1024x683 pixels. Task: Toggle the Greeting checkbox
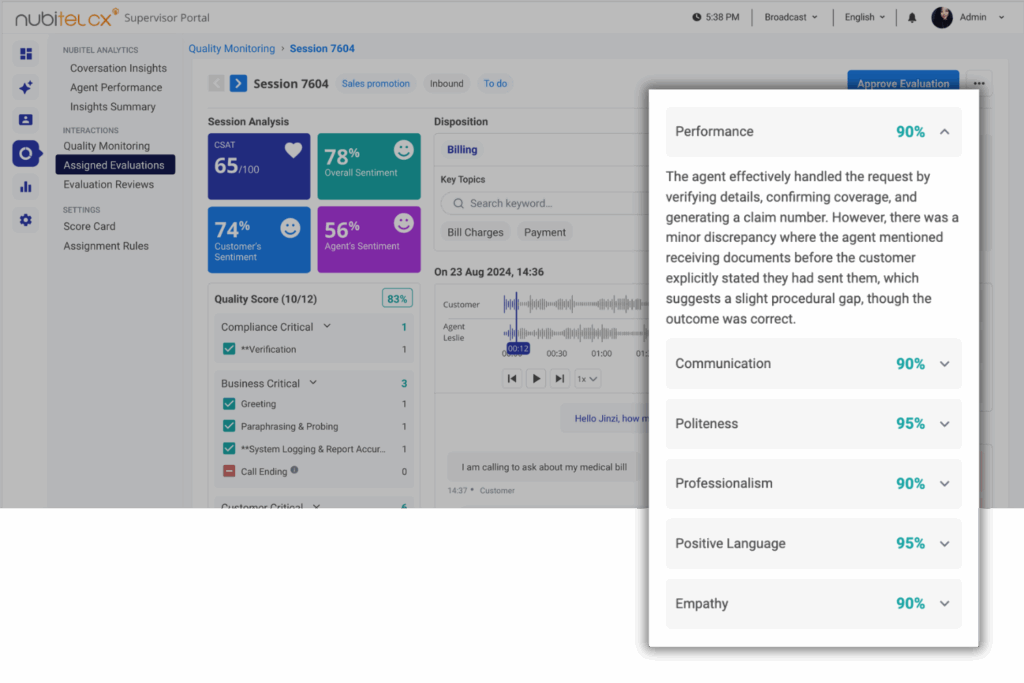pos(229,404)
